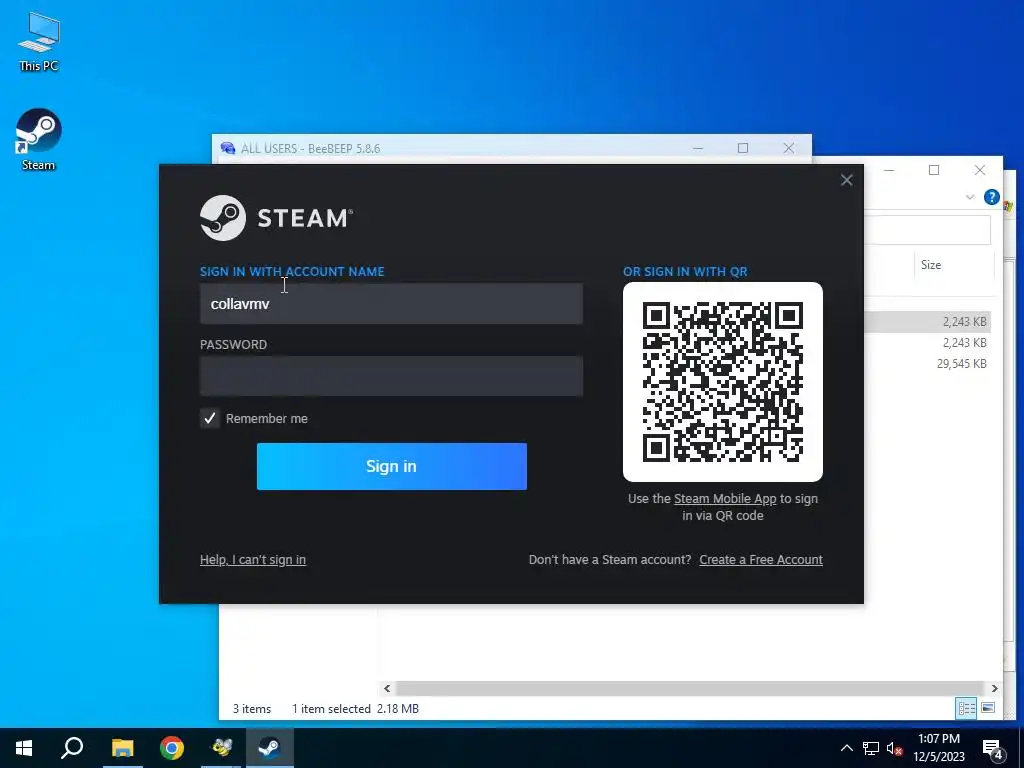Open the Help, I can't sign in link

point(253,560)
